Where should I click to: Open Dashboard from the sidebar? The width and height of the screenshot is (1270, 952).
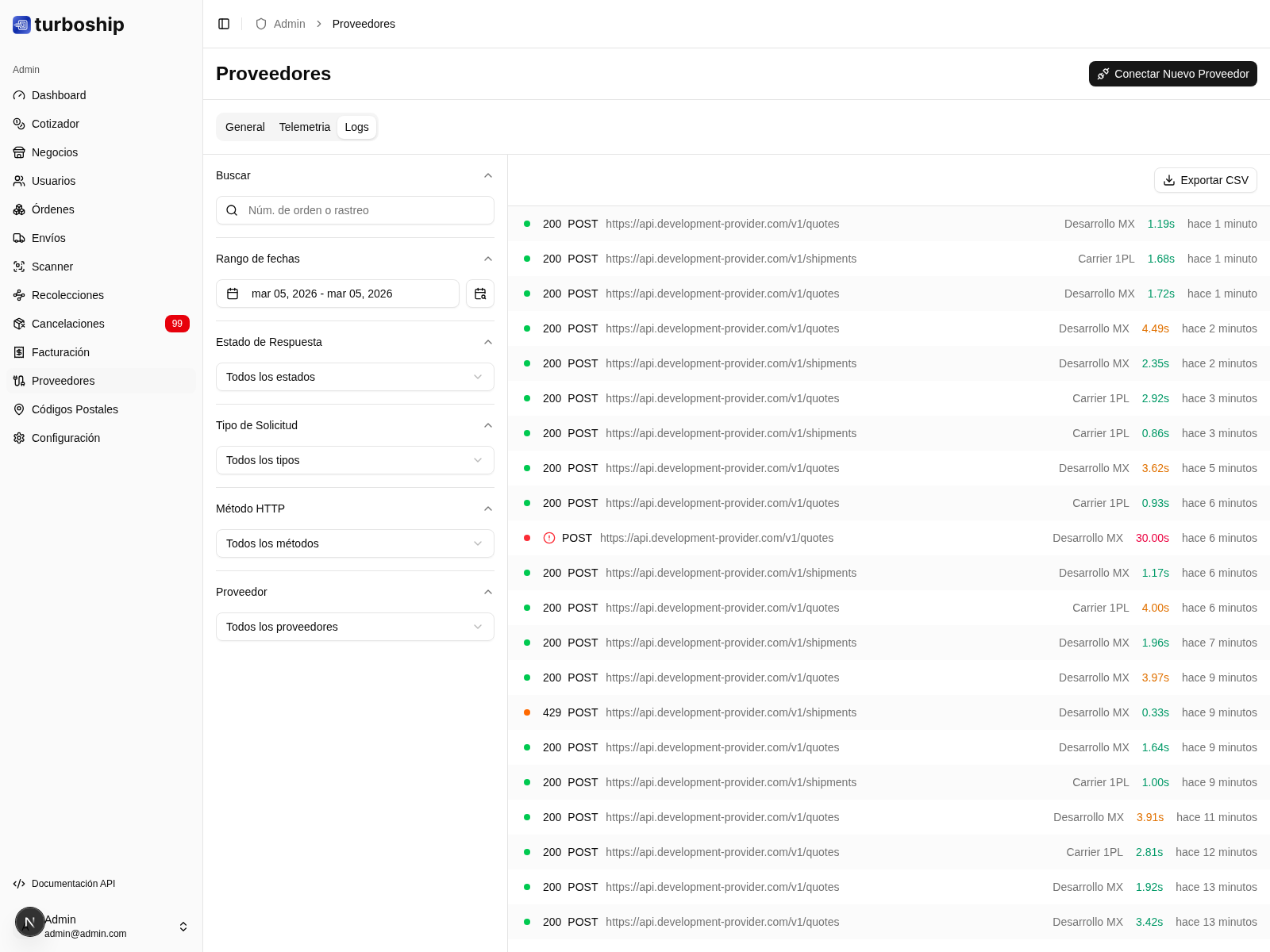[x=58, y=95]
